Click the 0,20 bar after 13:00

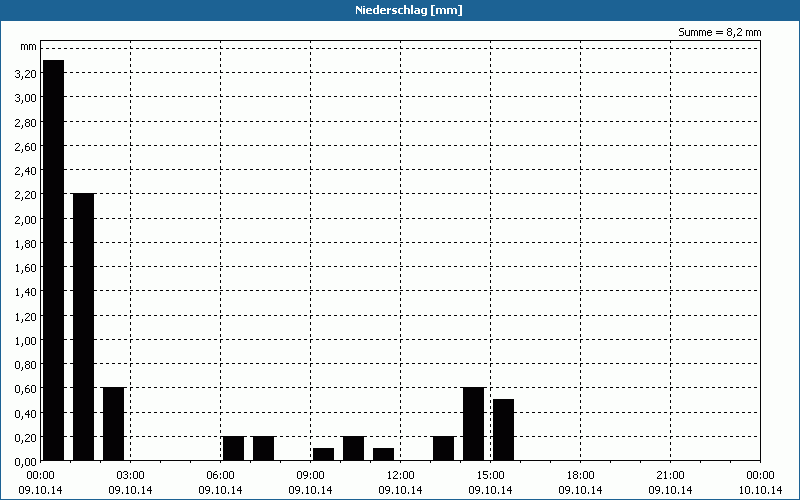[x=443, y=448]
